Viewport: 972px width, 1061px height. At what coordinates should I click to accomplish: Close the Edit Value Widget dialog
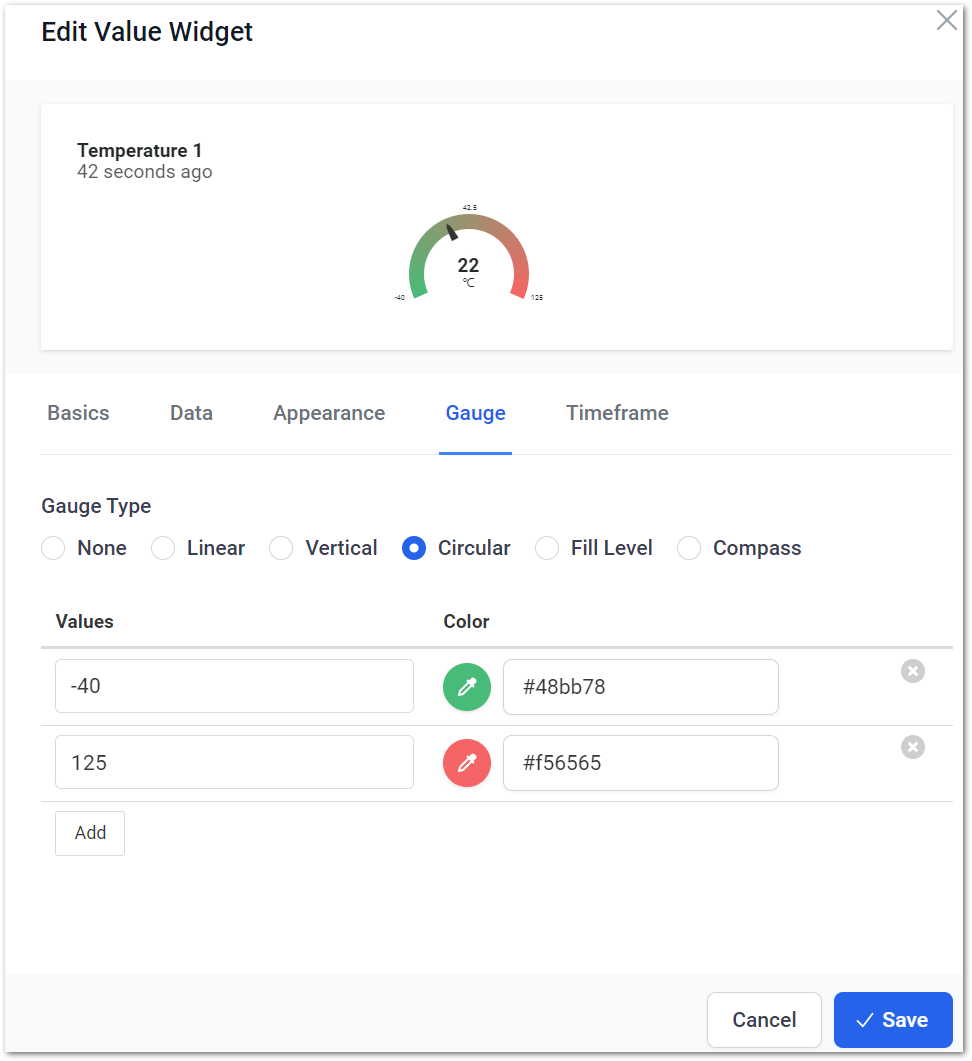pyautogui.click(x=946, y=20)
